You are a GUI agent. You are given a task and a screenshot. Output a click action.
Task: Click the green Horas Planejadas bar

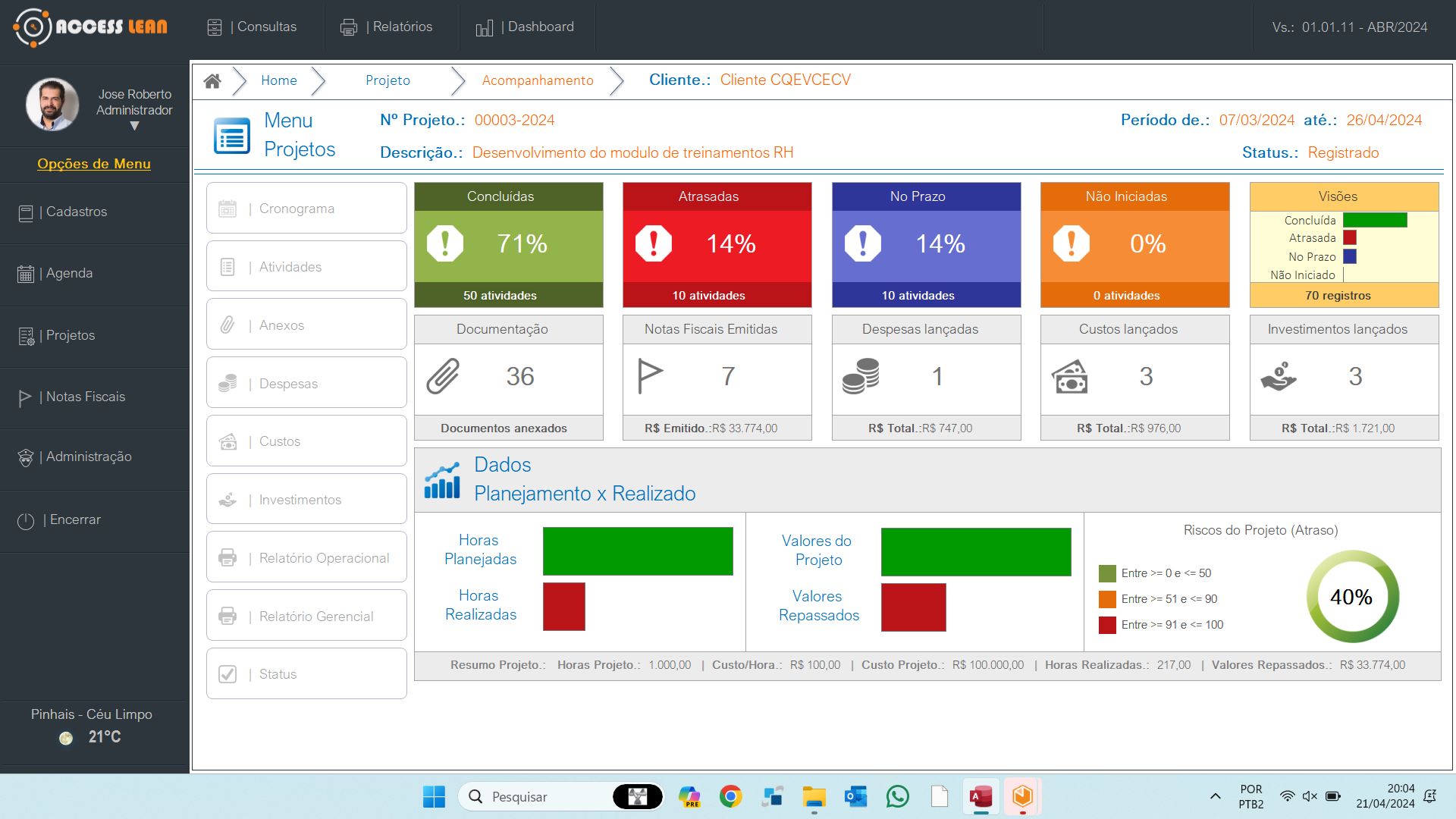click(x=638, y=551)
